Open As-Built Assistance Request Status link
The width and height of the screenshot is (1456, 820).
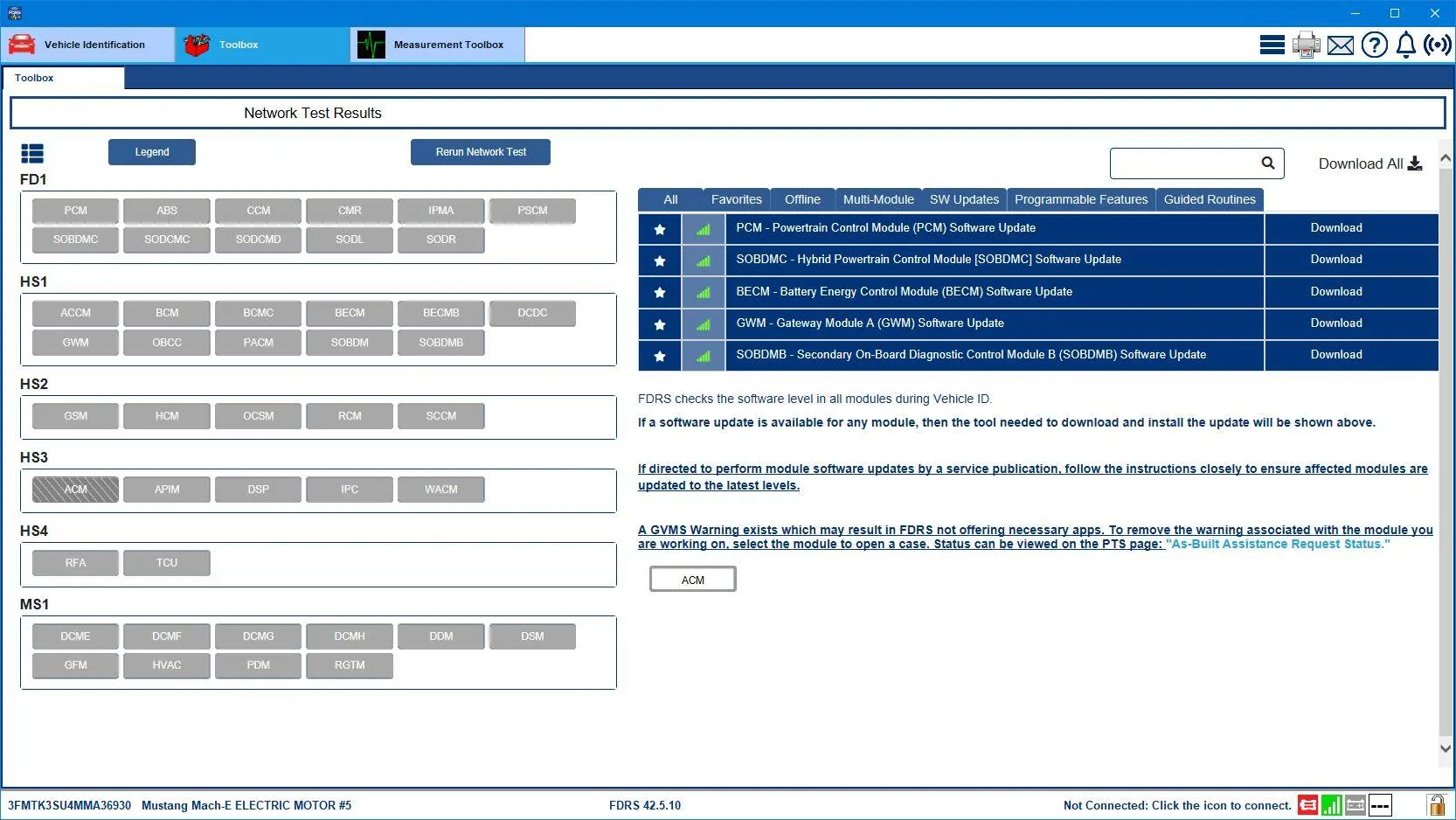pyautogui.click(x=1278, y=544)
